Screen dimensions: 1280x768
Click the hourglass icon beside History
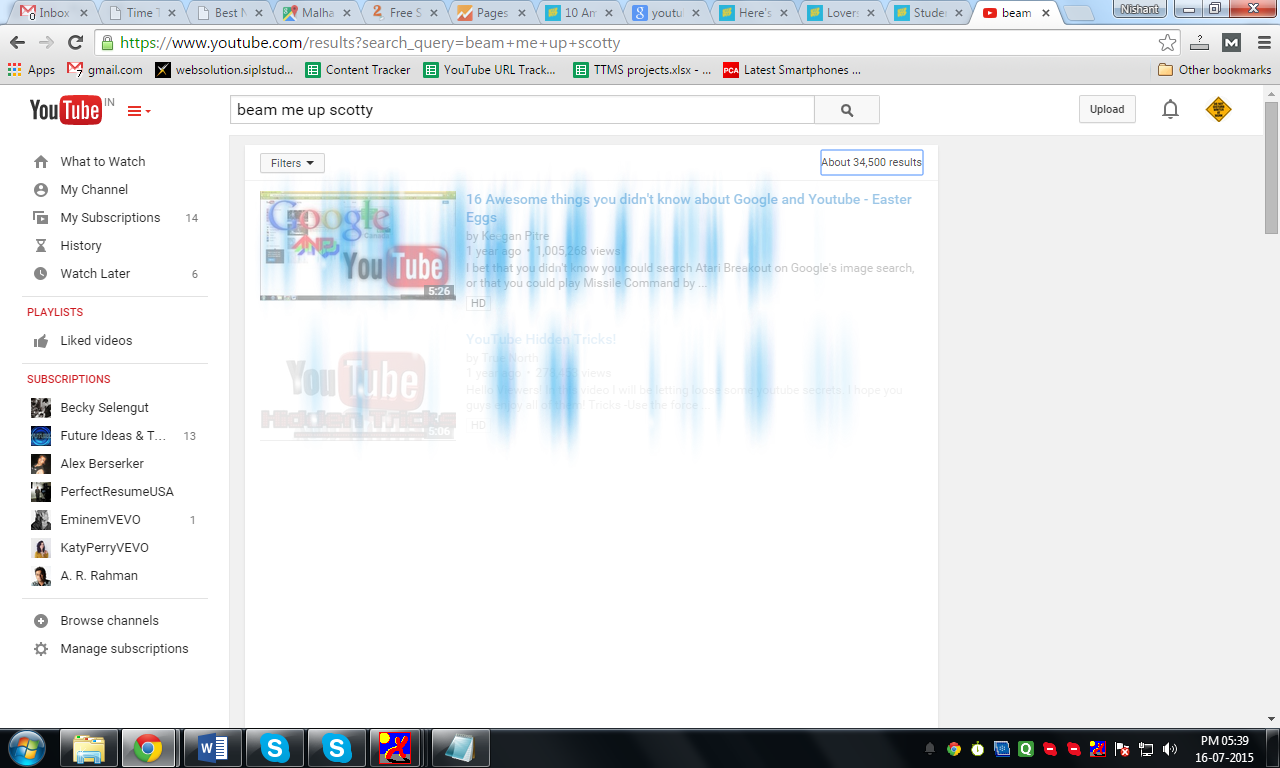(41, 246)
